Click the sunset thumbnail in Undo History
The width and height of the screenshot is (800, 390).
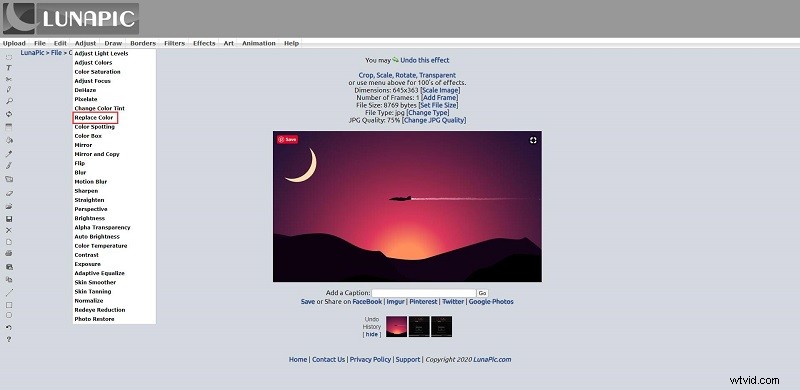[x=396, y=327]
